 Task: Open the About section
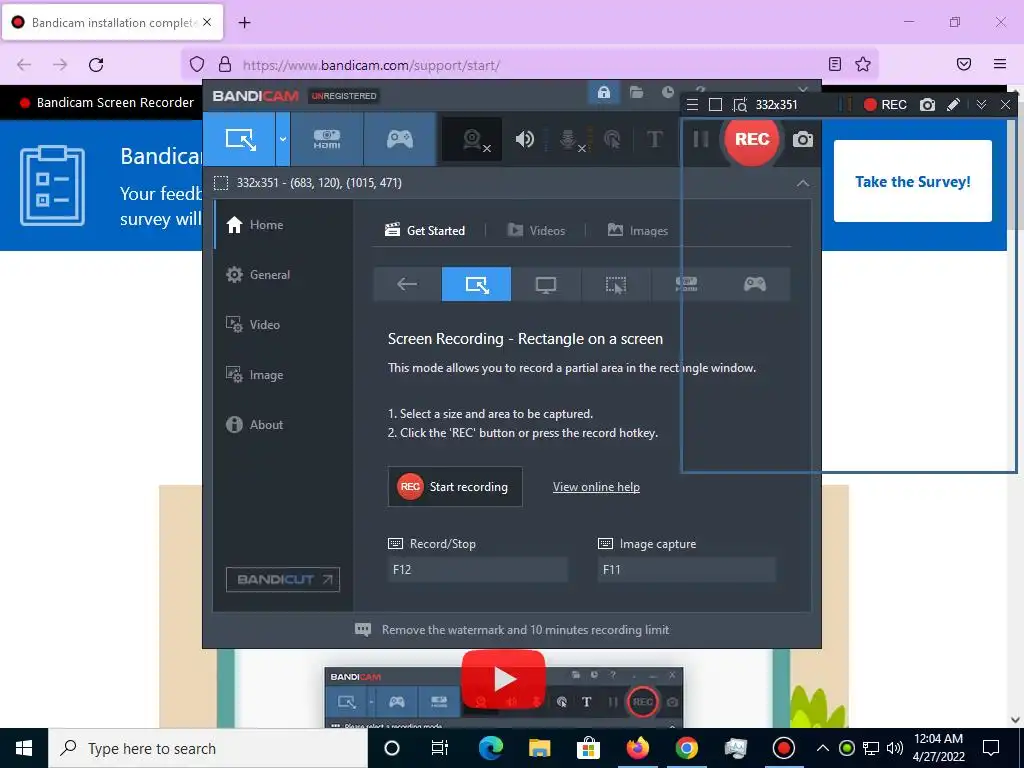pyautogui.click(x=284, y=424)
